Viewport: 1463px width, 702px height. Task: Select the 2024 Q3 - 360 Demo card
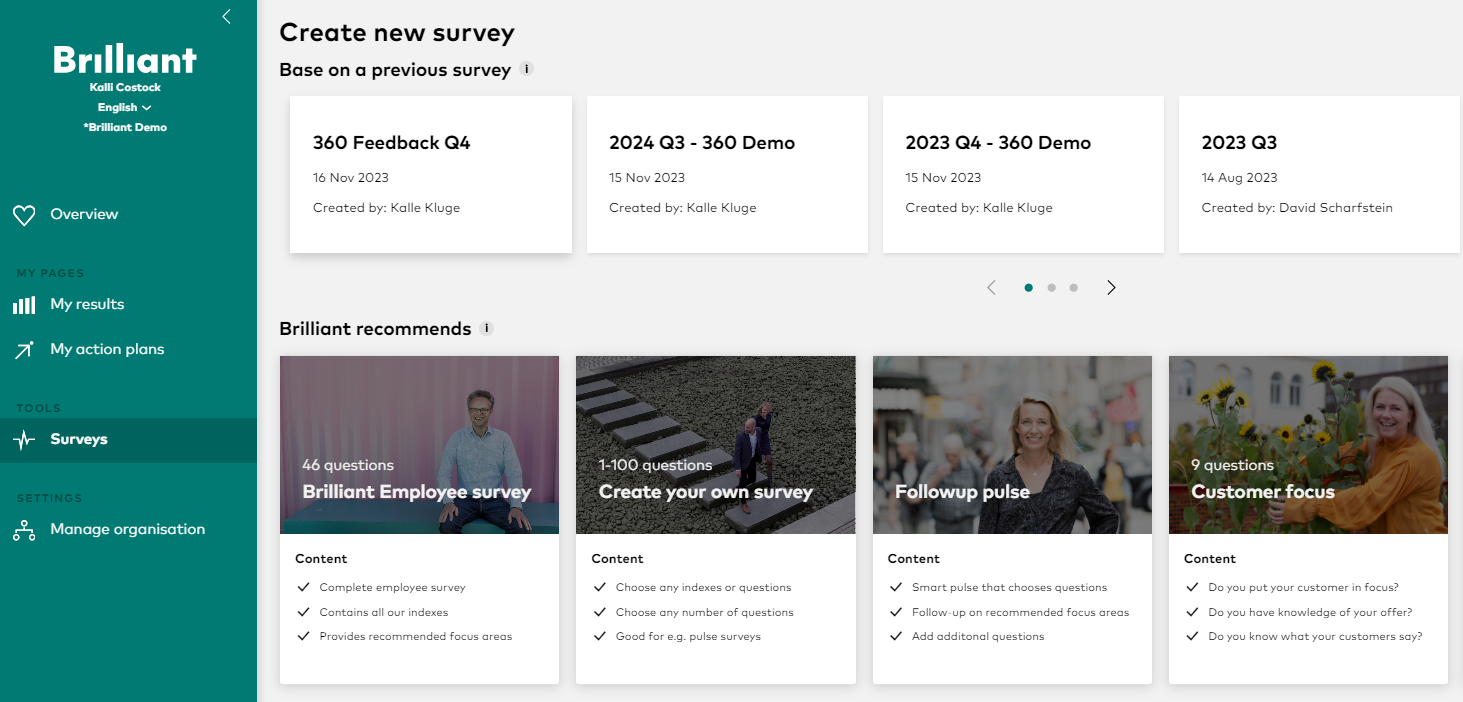coord(727,174)
